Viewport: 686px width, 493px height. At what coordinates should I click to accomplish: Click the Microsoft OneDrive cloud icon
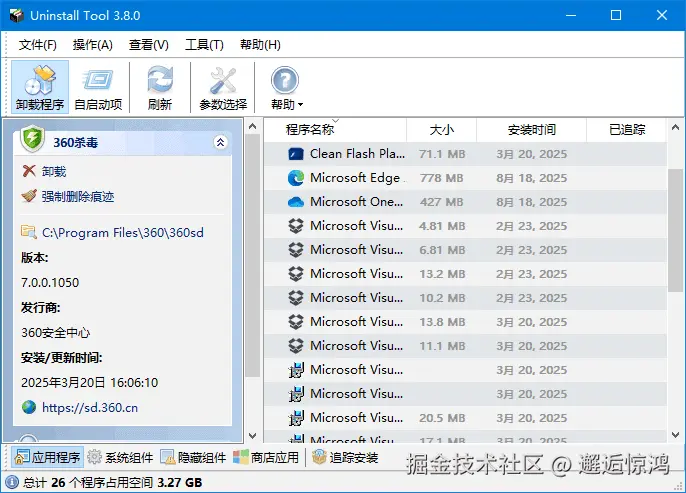coord(296,202)
